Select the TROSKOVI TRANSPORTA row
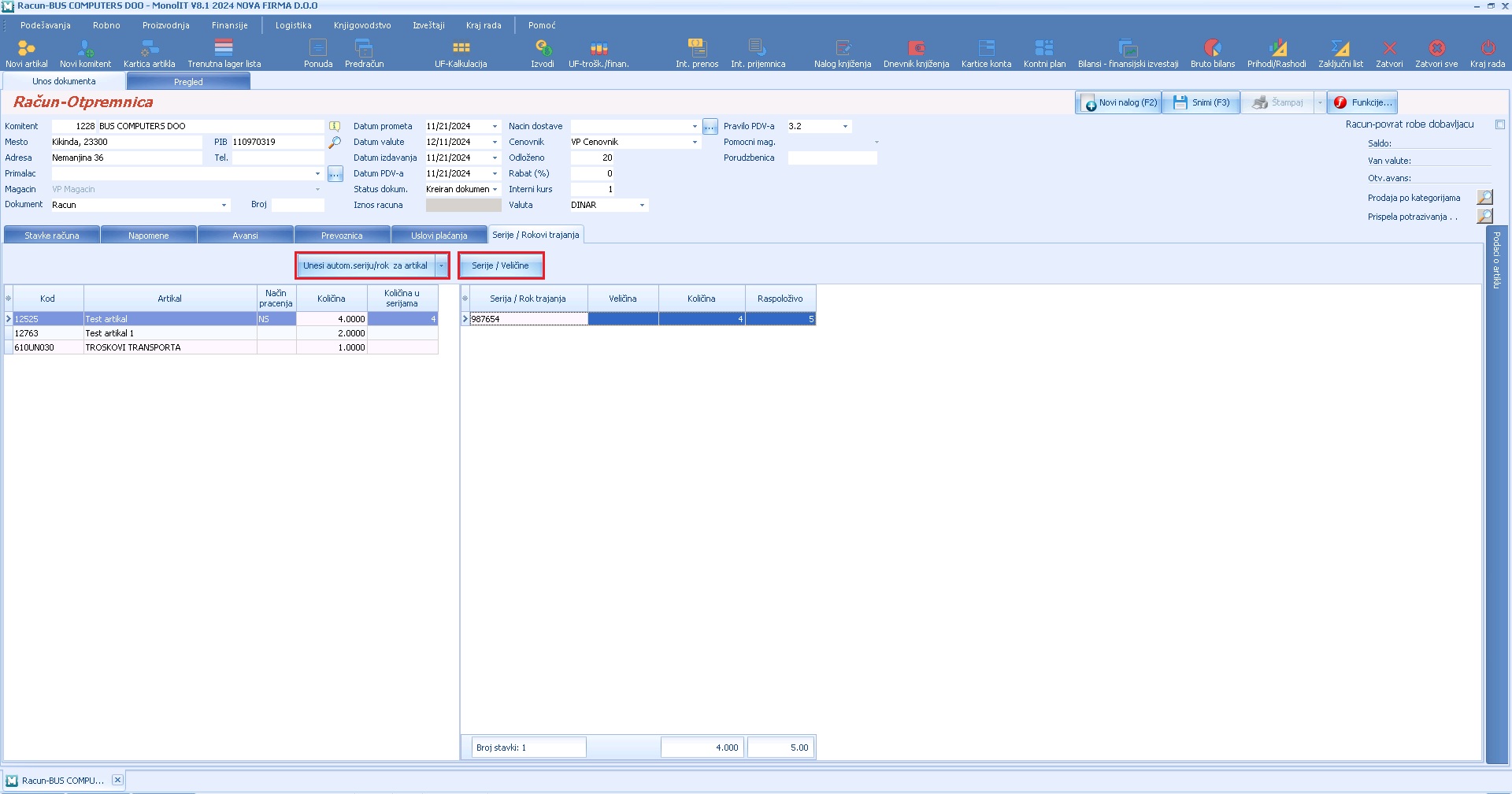This screenshot has height=794, width=1512. (x=221, y=347)
